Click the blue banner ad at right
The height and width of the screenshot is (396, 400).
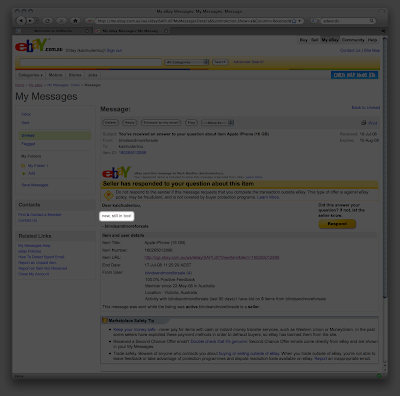pos(355,75)
